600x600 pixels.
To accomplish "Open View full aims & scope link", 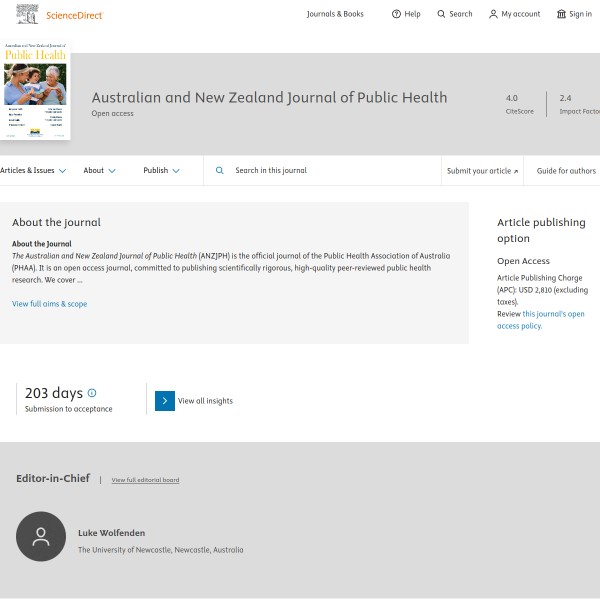I will click(49, 304).
